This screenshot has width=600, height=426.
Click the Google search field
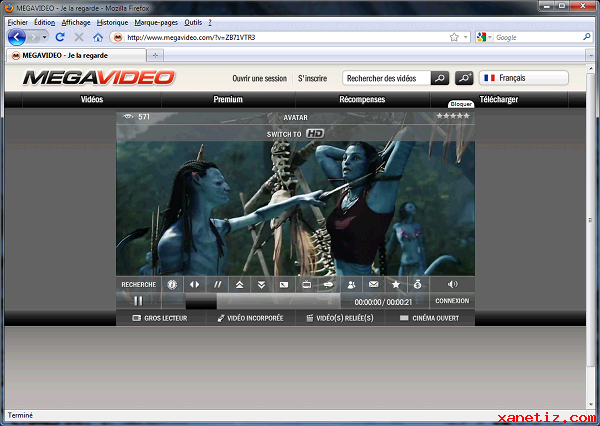pyautogui.click(x=538, y=38)
